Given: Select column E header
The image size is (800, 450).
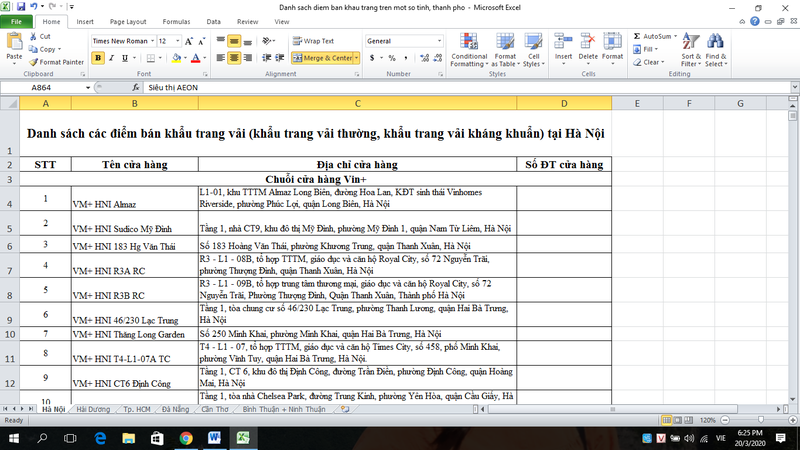Looking at the screenshot, I should click(x=637, y=104).
